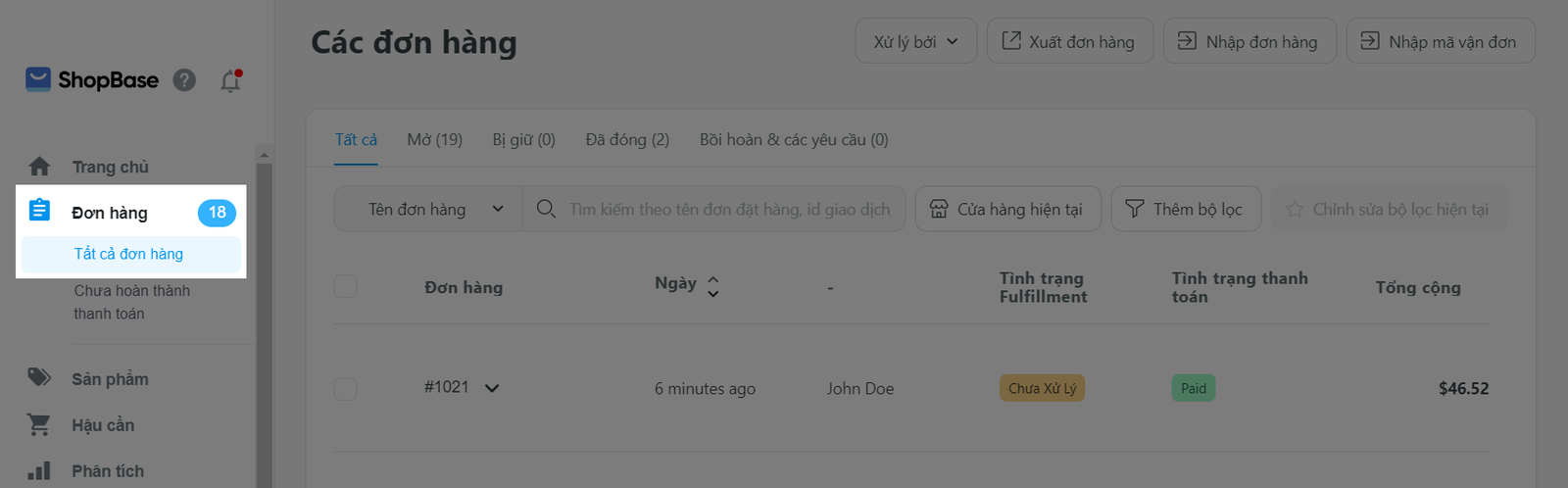Screen dimensions: 1568x488
Task: Click the Đơn hàng clipboard icon
Action: tap(39, 210)
